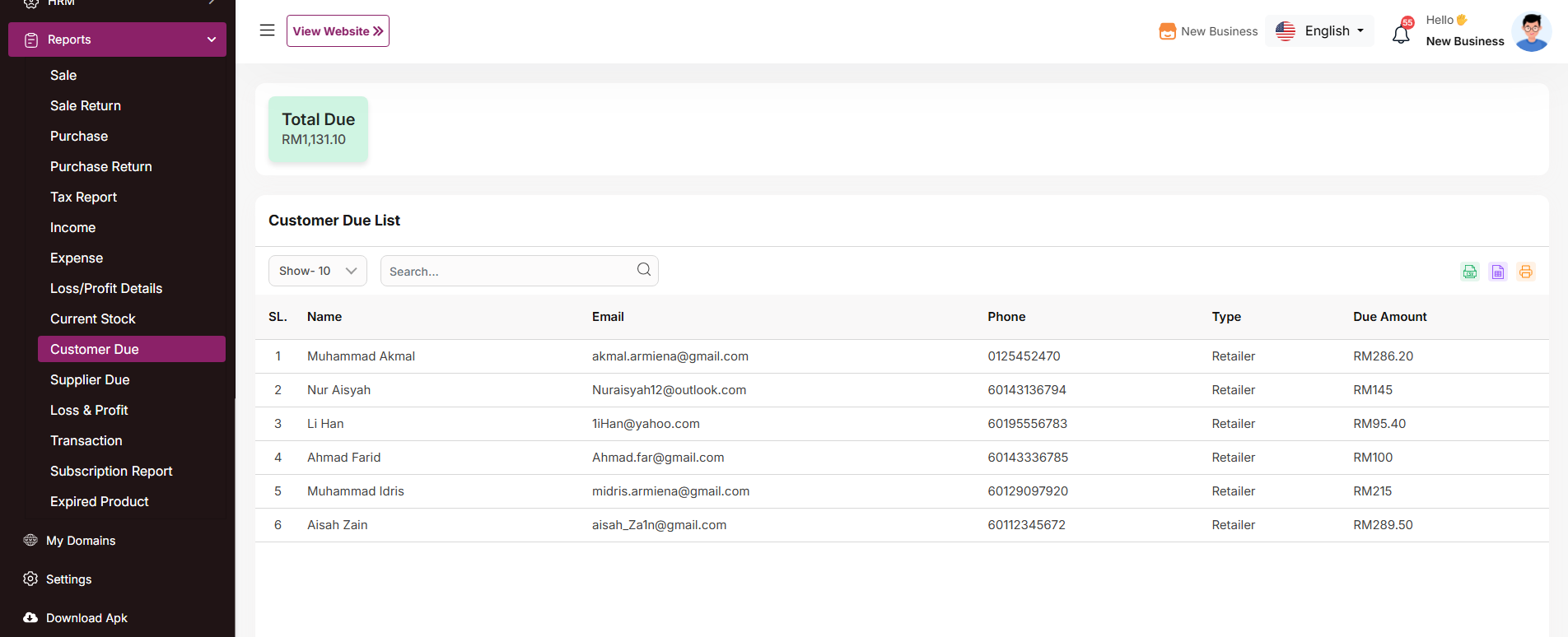The width and height of the screenshot is (1568, 637).
Task: Print the customer due list
Action: point(1526,272)
